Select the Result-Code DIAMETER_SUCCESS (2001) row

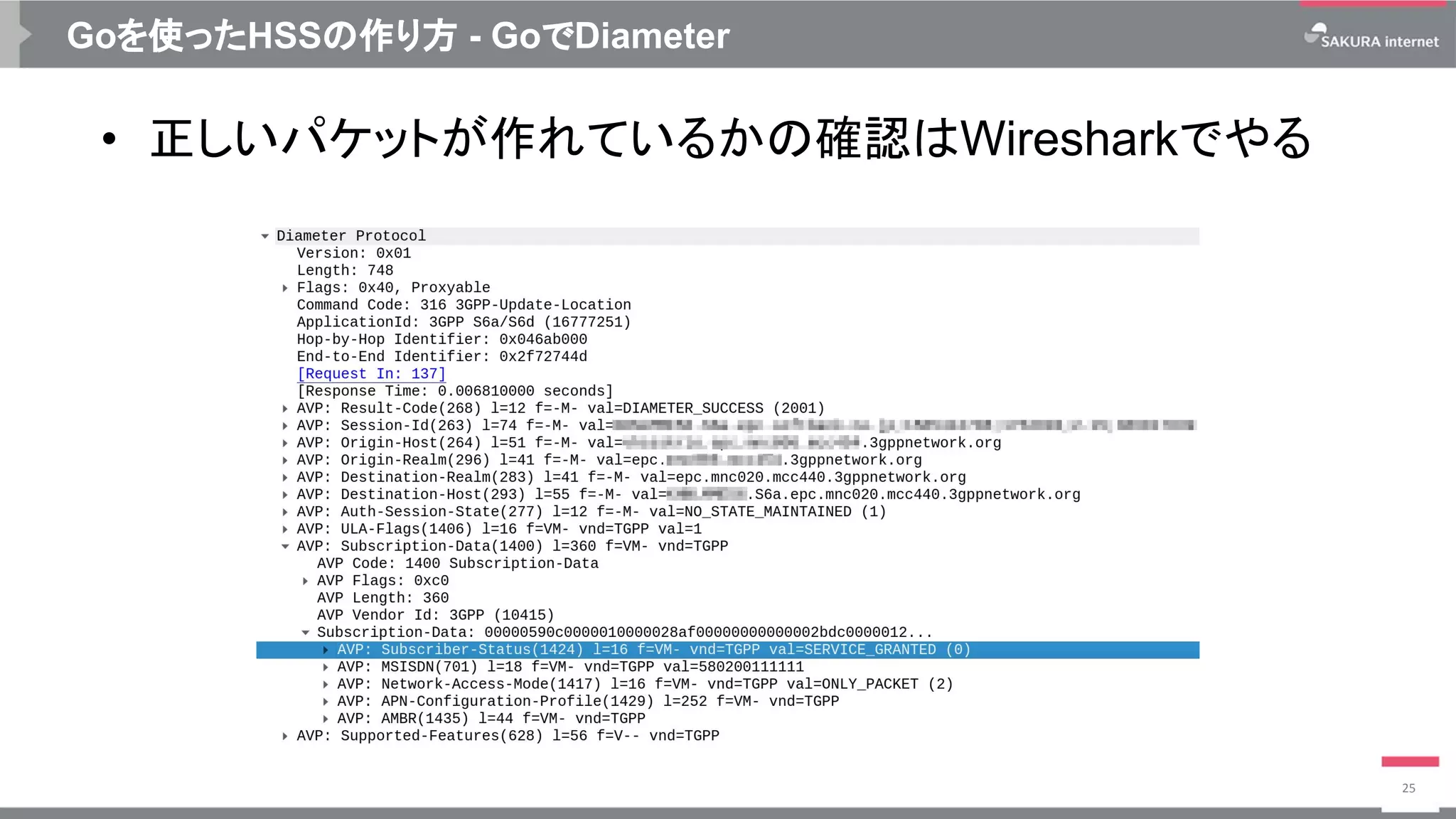coord(560,409)
